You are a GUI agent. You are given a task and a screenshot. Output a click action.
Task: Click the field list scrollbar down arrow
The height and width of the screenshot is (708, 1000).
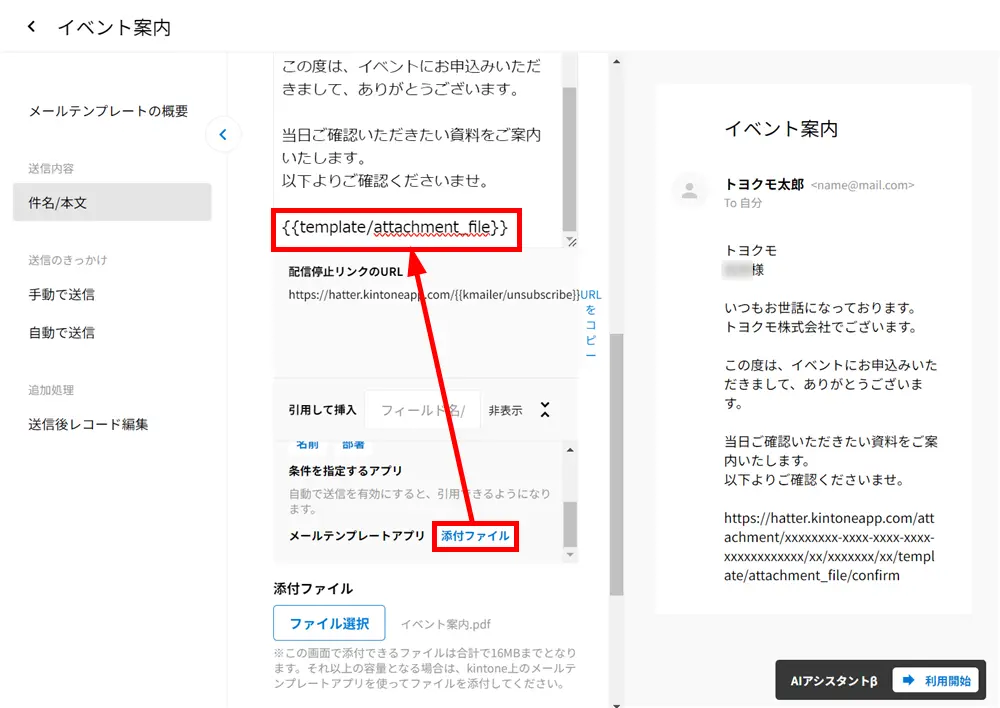[x=570, y=555]
